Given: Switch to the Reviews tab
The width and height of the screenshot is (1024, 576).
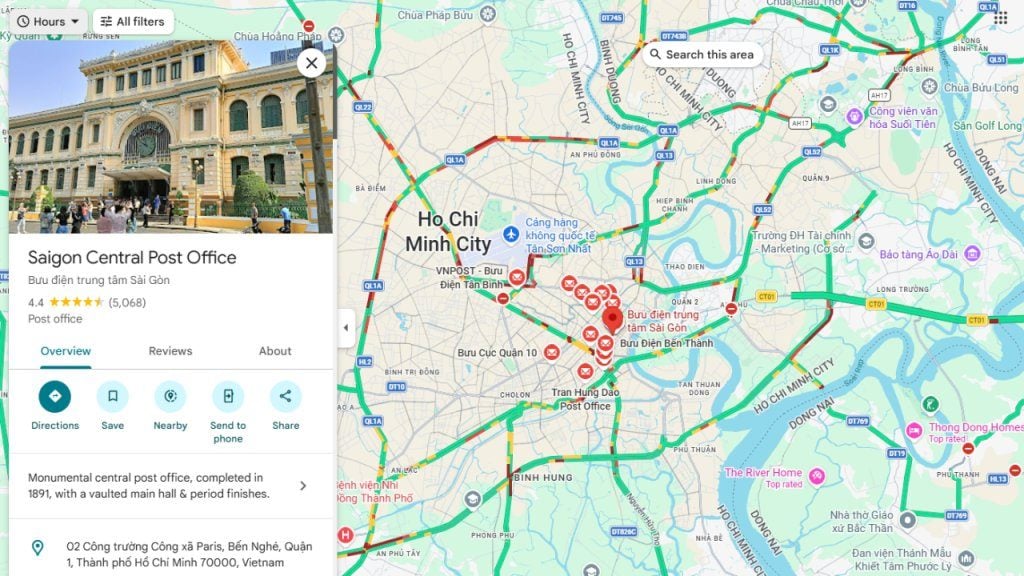Looking at the screenshot, I should (170, 351).
